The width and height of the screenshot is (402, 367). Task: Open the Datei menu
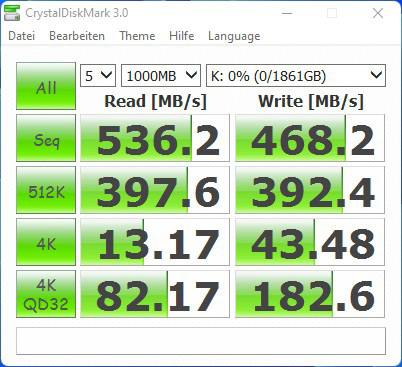(x=22, y=36)
